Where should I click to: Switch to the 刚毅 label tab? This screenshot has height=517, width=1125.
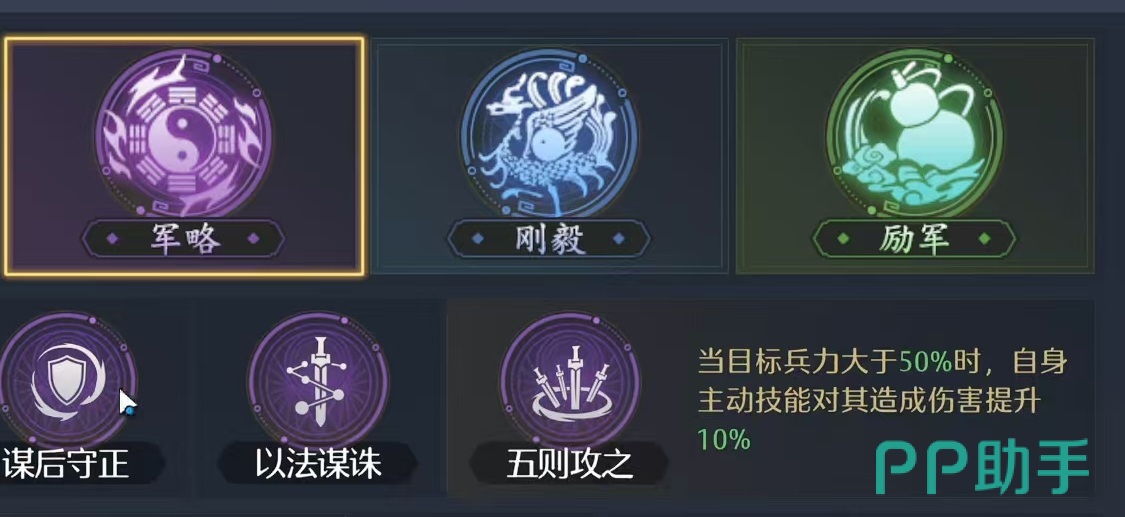[549, 239]
